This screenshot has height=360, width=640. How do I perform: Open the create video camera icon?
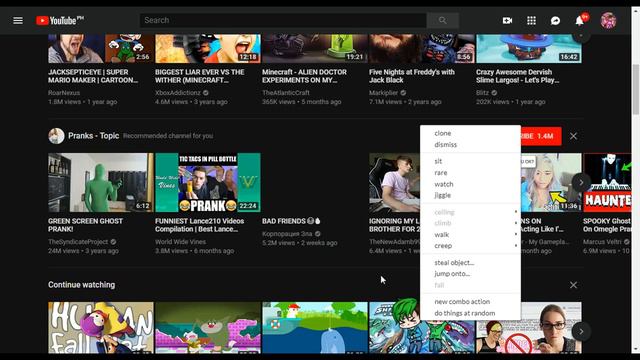[507, 20]
